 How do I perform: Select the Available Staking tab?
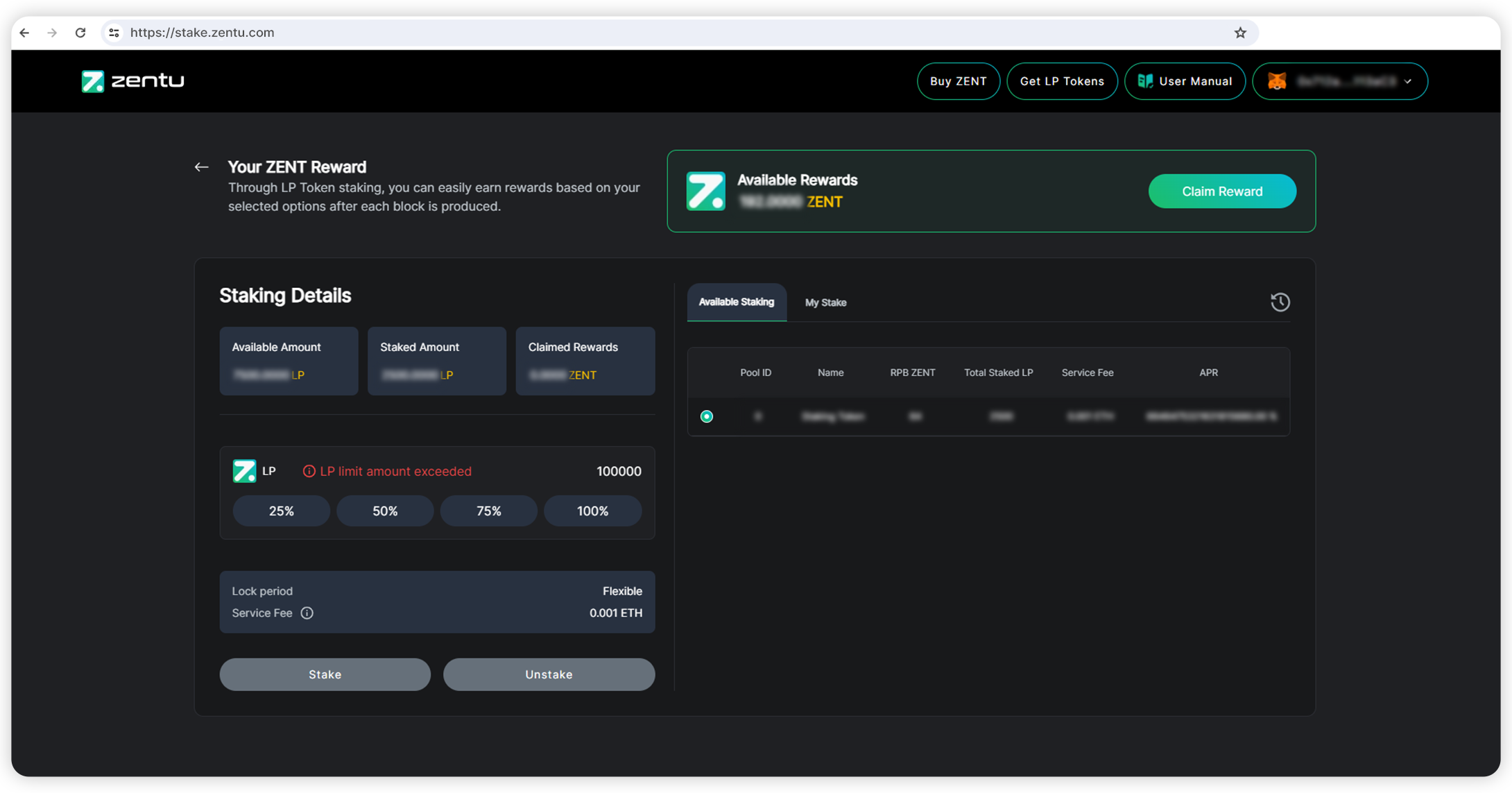736,302
